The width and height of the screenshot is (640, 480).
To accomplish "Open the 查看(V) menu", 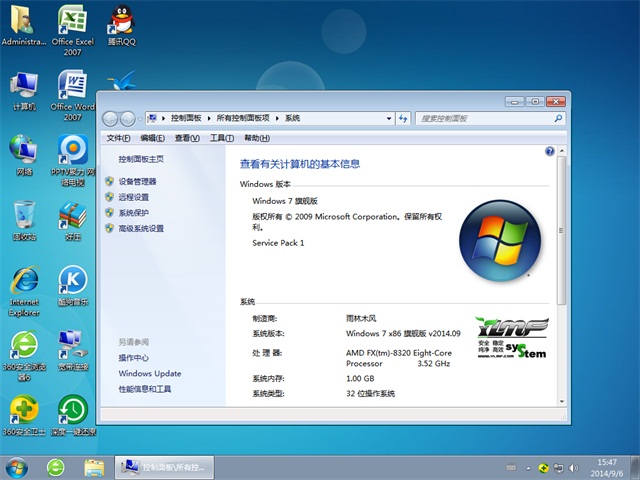I will (187, 138).
